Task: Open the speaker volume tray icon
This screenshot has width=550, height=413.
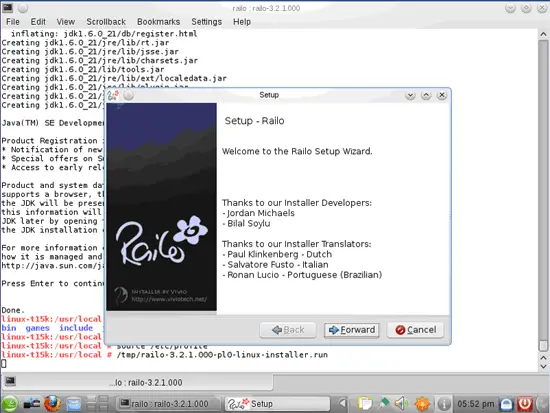Action: [x=401, y=404]
